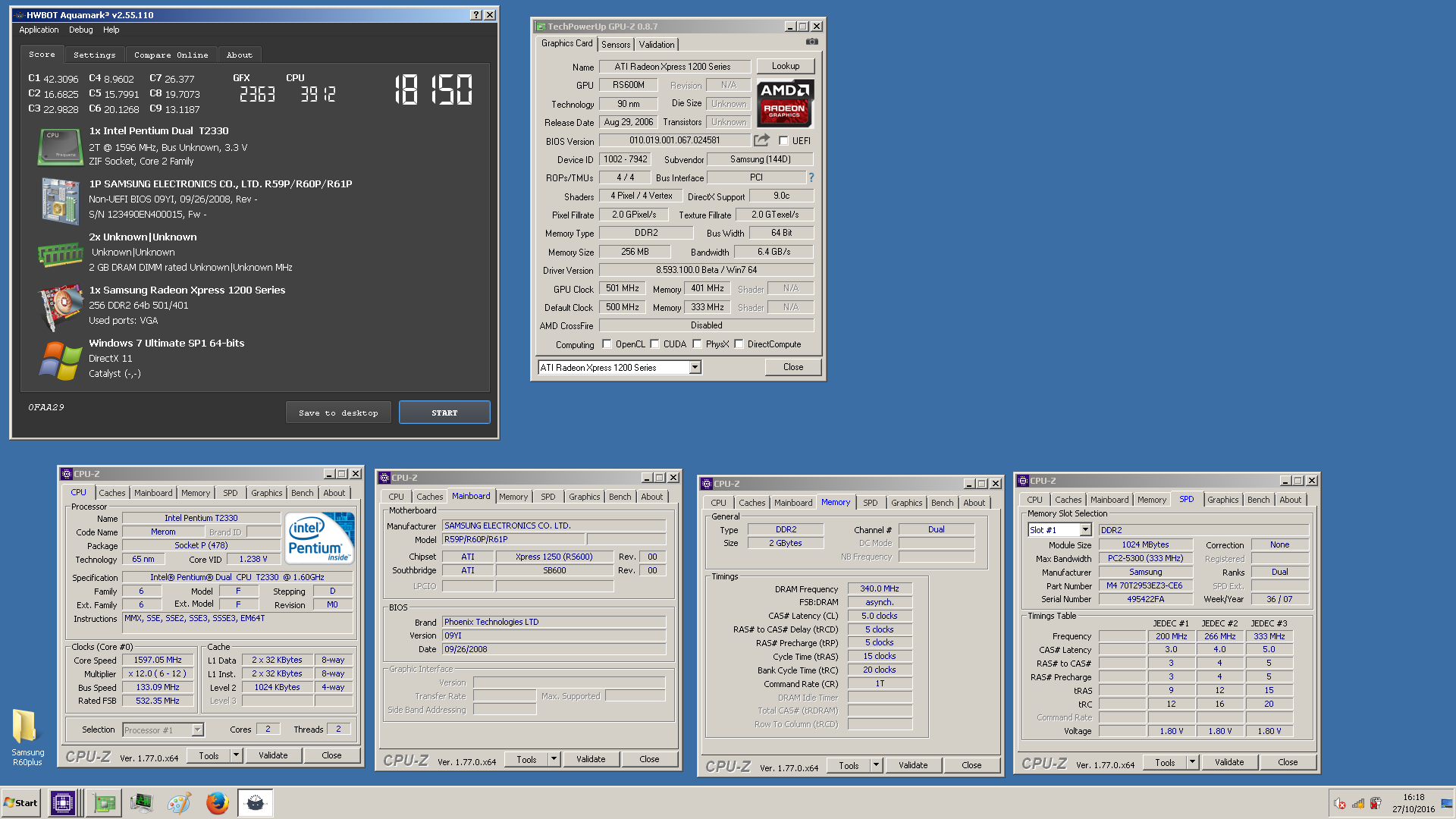Screen dimensions: 1456x819
Task: Click the Aquamark code 0FAA29
Action: click(x=46, y=407)
